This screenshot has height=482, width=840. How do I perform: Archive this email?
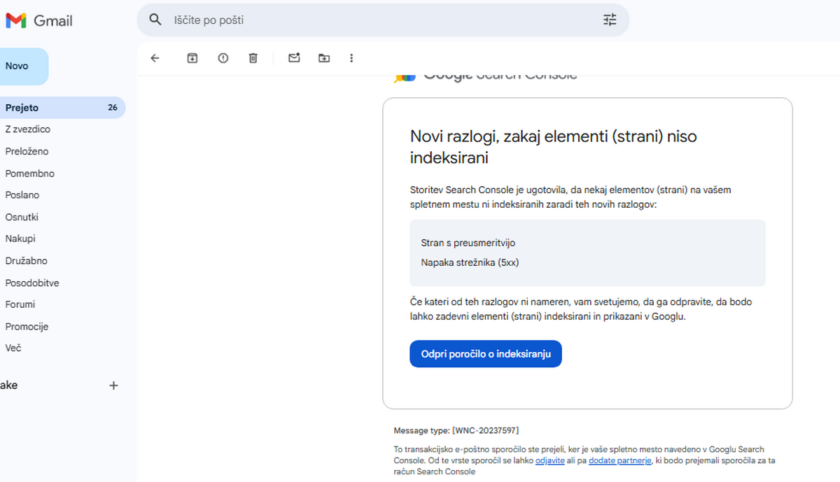pos(192,58)
